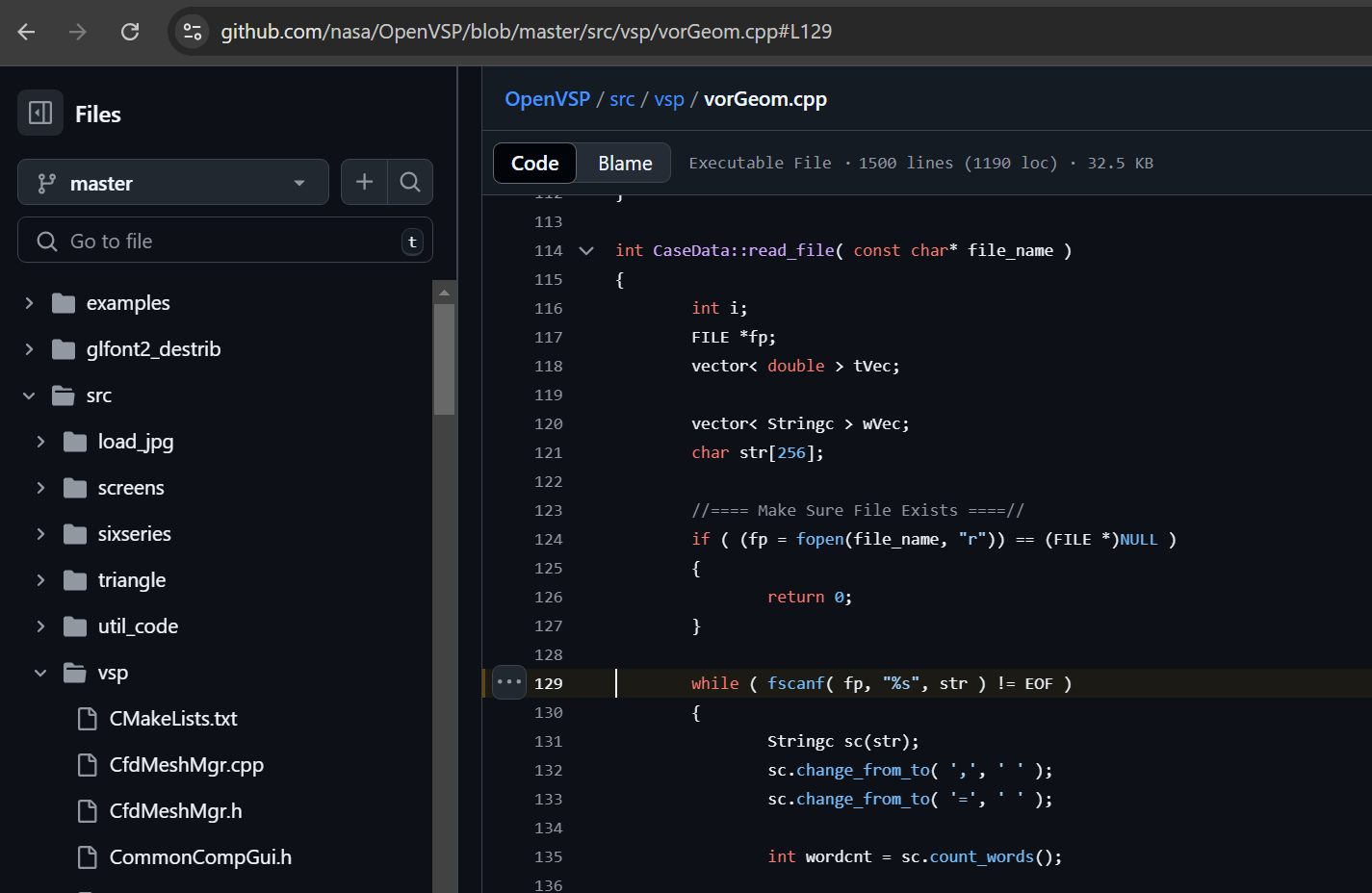Click the CfdMeshMgr.cpp file icon

[x=88, y=765]
